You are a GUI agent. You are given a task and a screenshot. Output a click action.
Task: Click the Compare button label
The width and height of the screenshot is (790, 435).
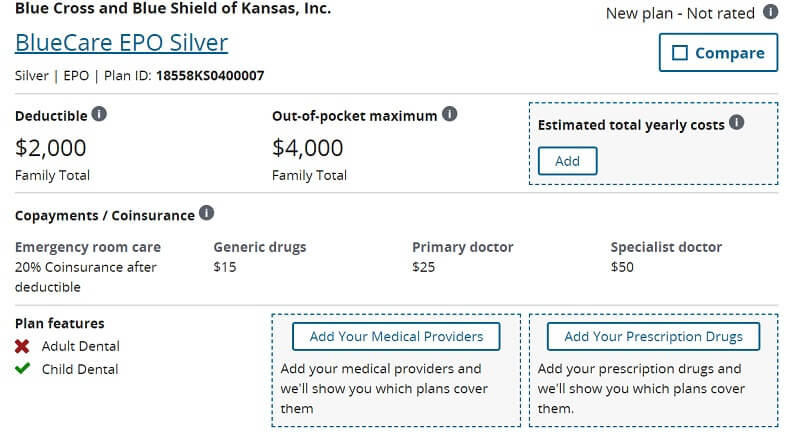click(730, 53)
